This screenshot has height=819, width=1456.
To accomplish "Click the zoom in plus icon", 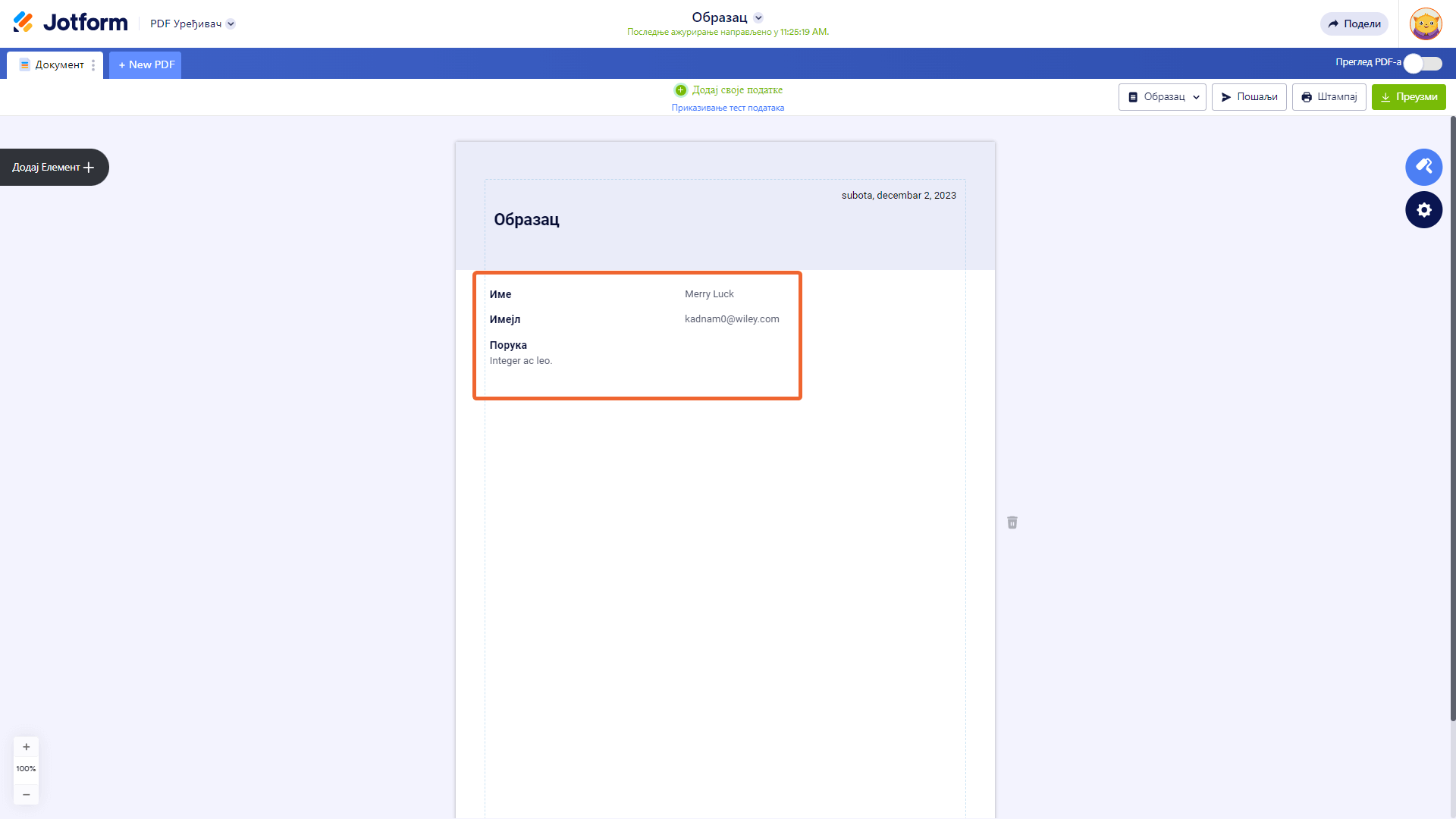I will pyautogui.click(x=26, y=747).
